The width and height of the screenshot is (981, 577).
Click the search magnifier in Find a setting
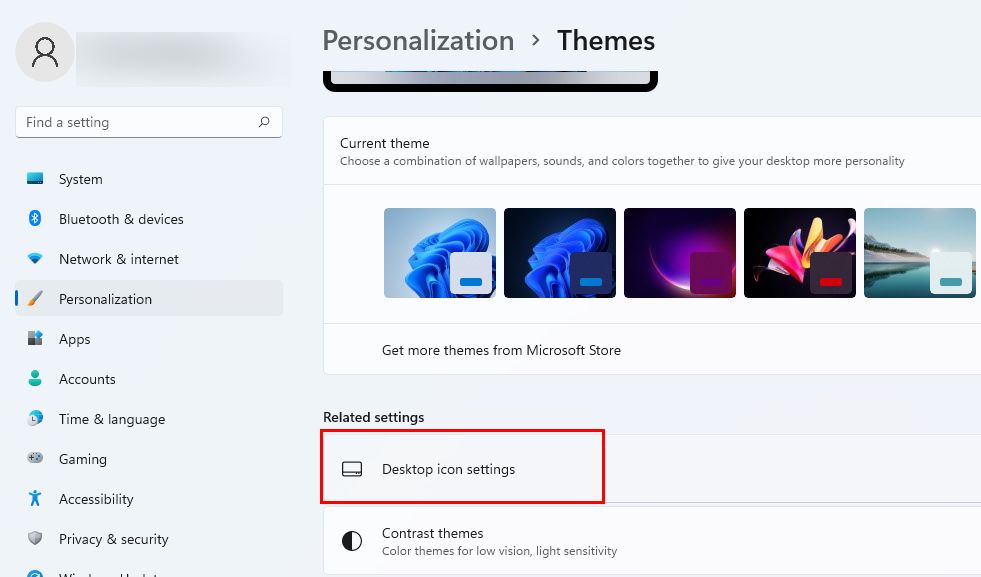(263, 122)
